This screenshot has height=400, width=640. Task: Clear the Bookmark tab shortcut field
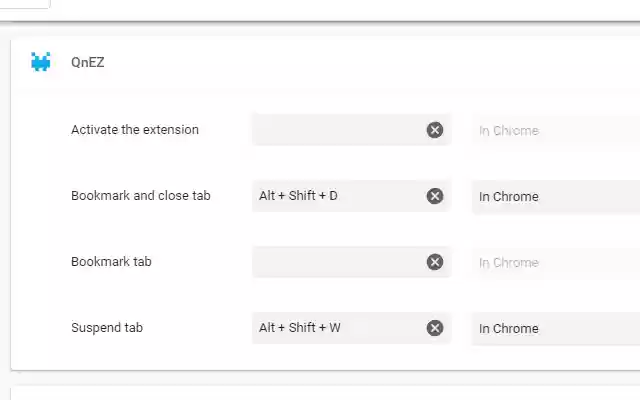coord(435,262)
